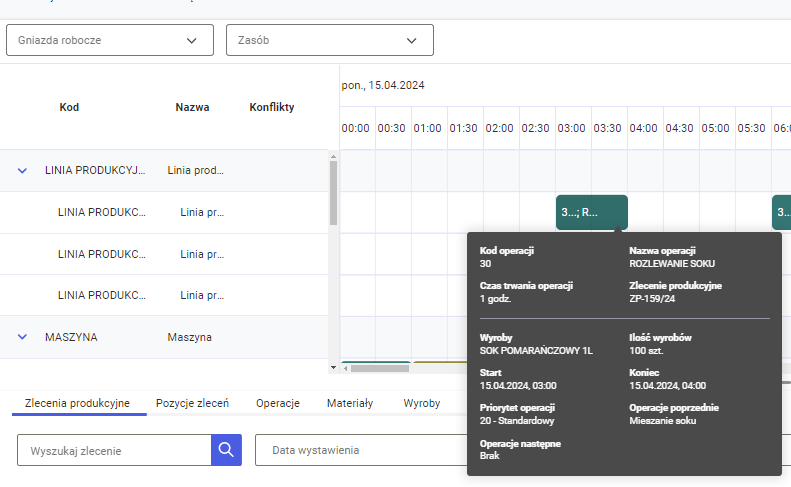The image size is (791, 487).
Task: Click the Nazwa column header
Action: coord(192,107)
